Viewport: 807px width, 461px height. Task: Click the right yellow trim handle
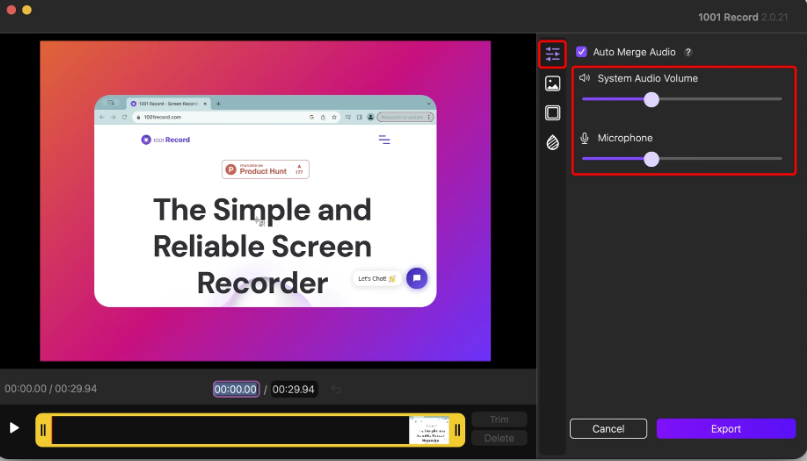point(457,430)
